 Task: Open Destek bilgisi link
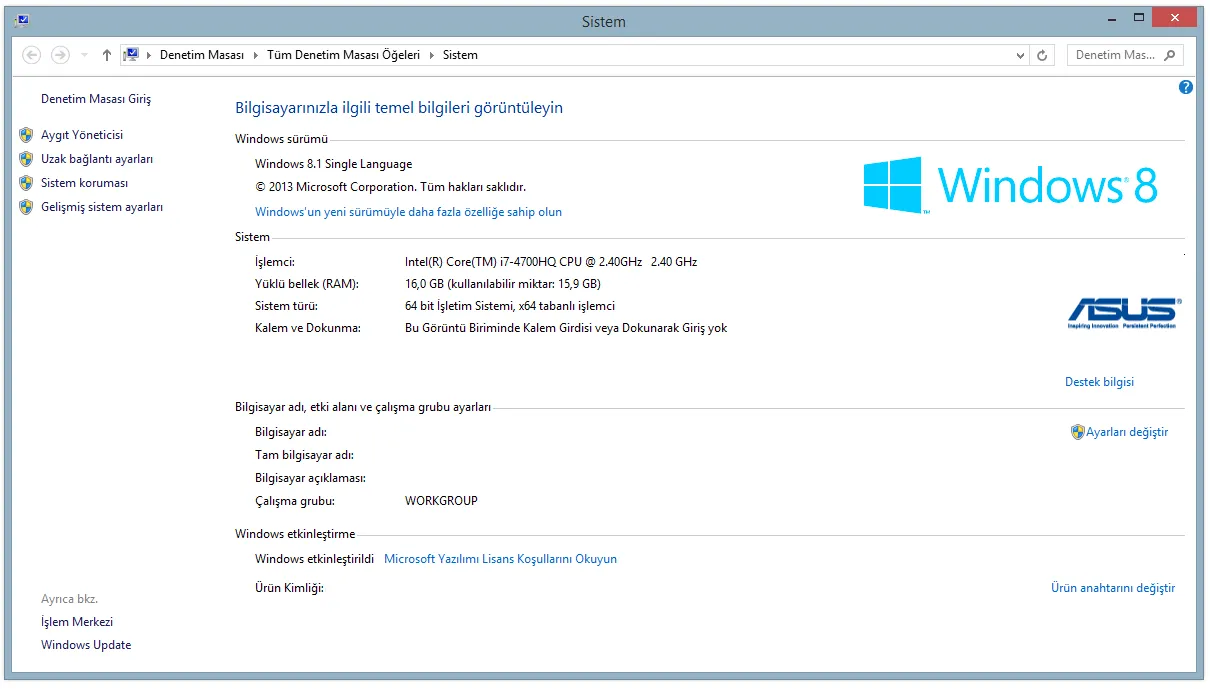(1099, 382)
